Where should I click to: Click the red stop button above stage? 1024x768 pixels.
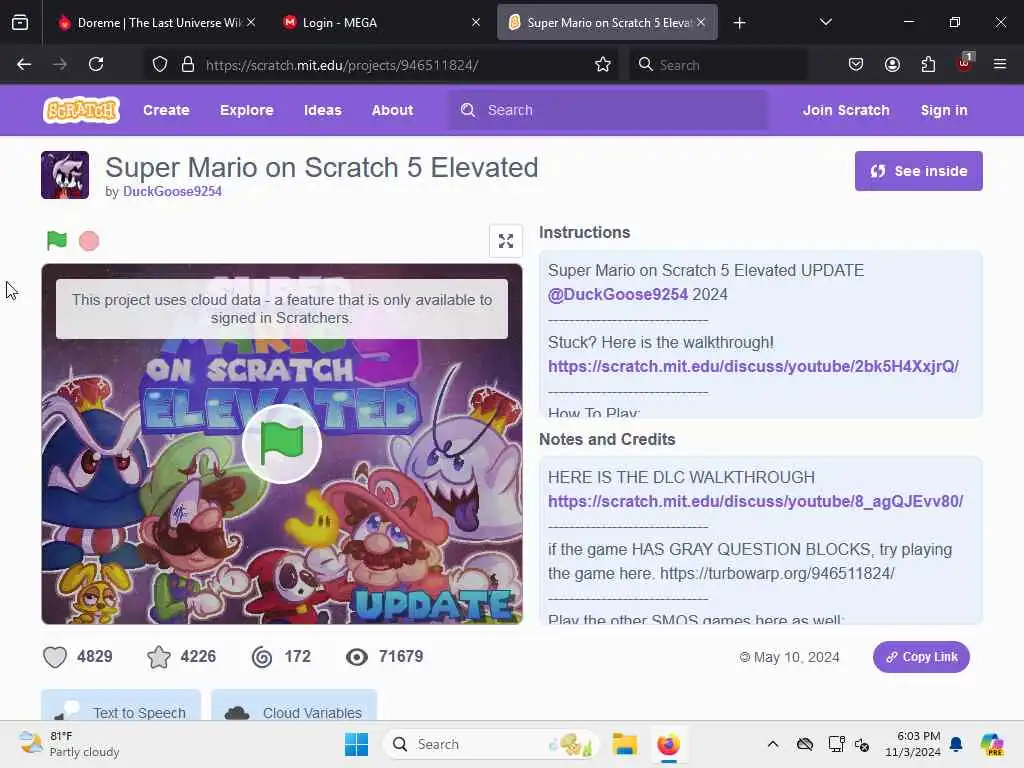coord(89,241)
